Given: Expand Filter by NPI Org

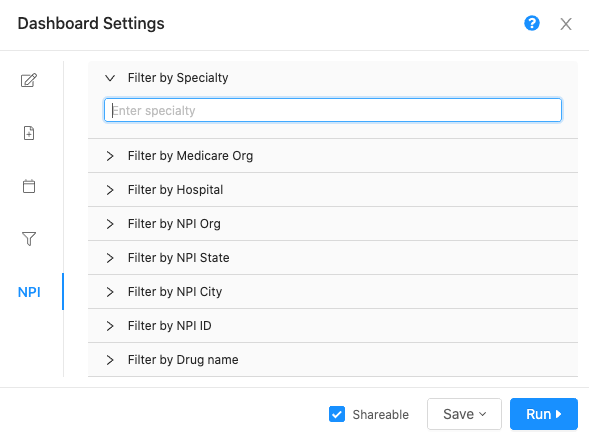Looking at the screenshot, I should point(333,224).
